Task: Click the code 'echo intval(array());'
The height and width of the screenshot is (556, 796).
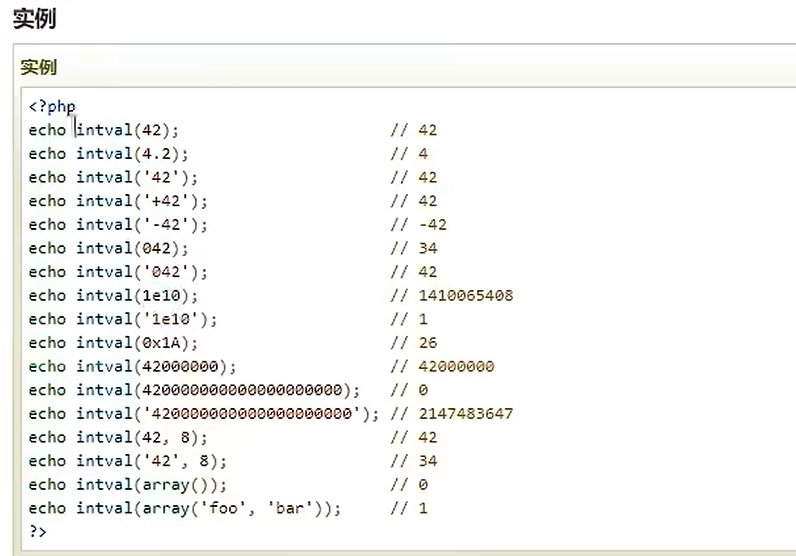Action: (127, 484)
